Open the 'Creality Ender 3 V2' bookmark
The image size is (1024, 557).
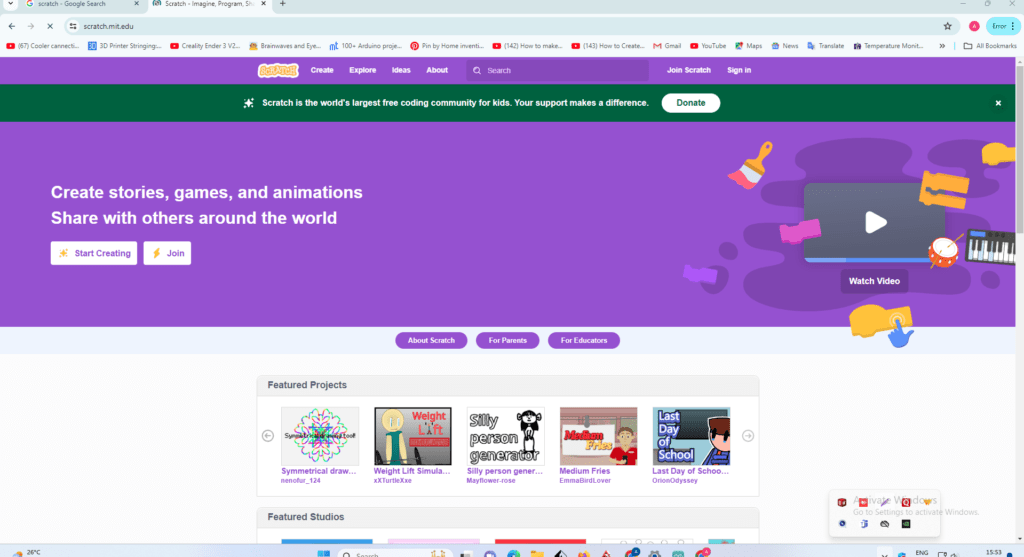(205, 46)
